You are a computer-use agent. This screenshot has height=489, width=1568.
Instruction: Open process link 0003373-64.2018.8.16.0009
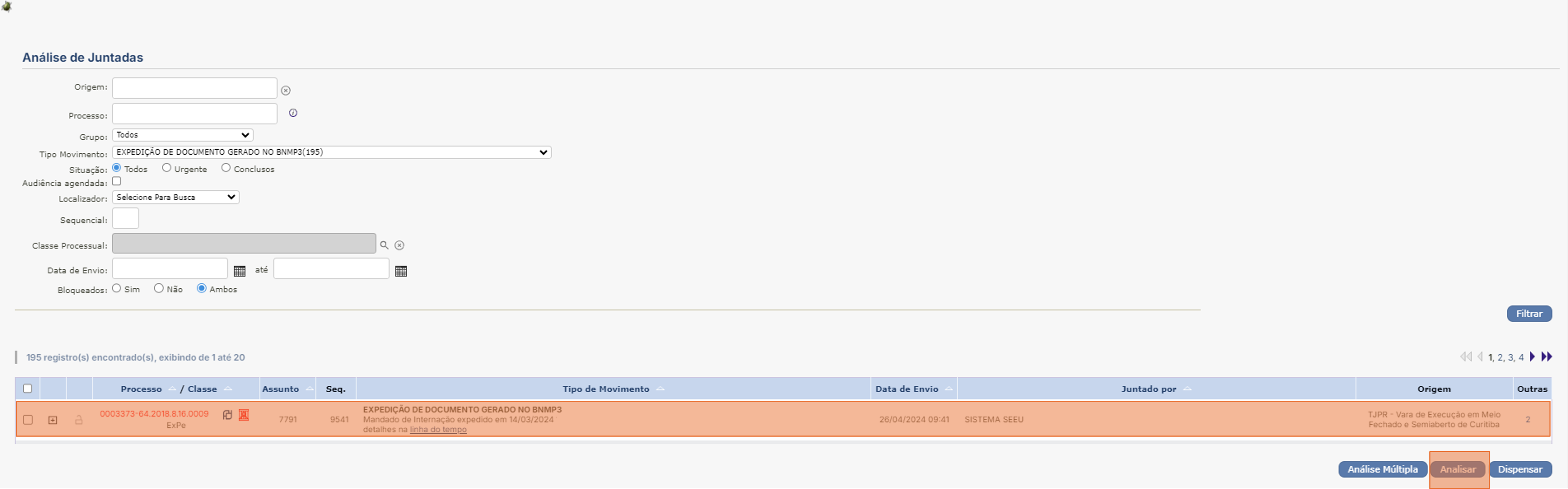(x=154, y=414)
